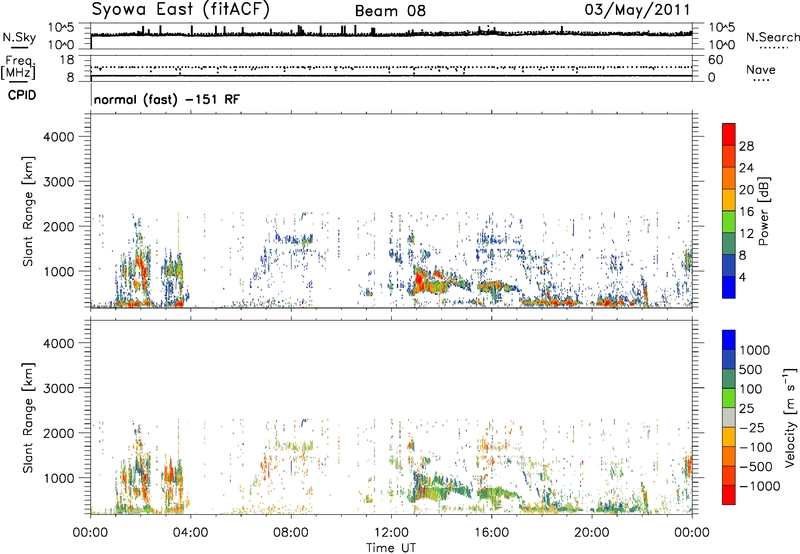
Task: Click the "Beam 08" label
Action: pyautogui.click(x=390, y=11)
